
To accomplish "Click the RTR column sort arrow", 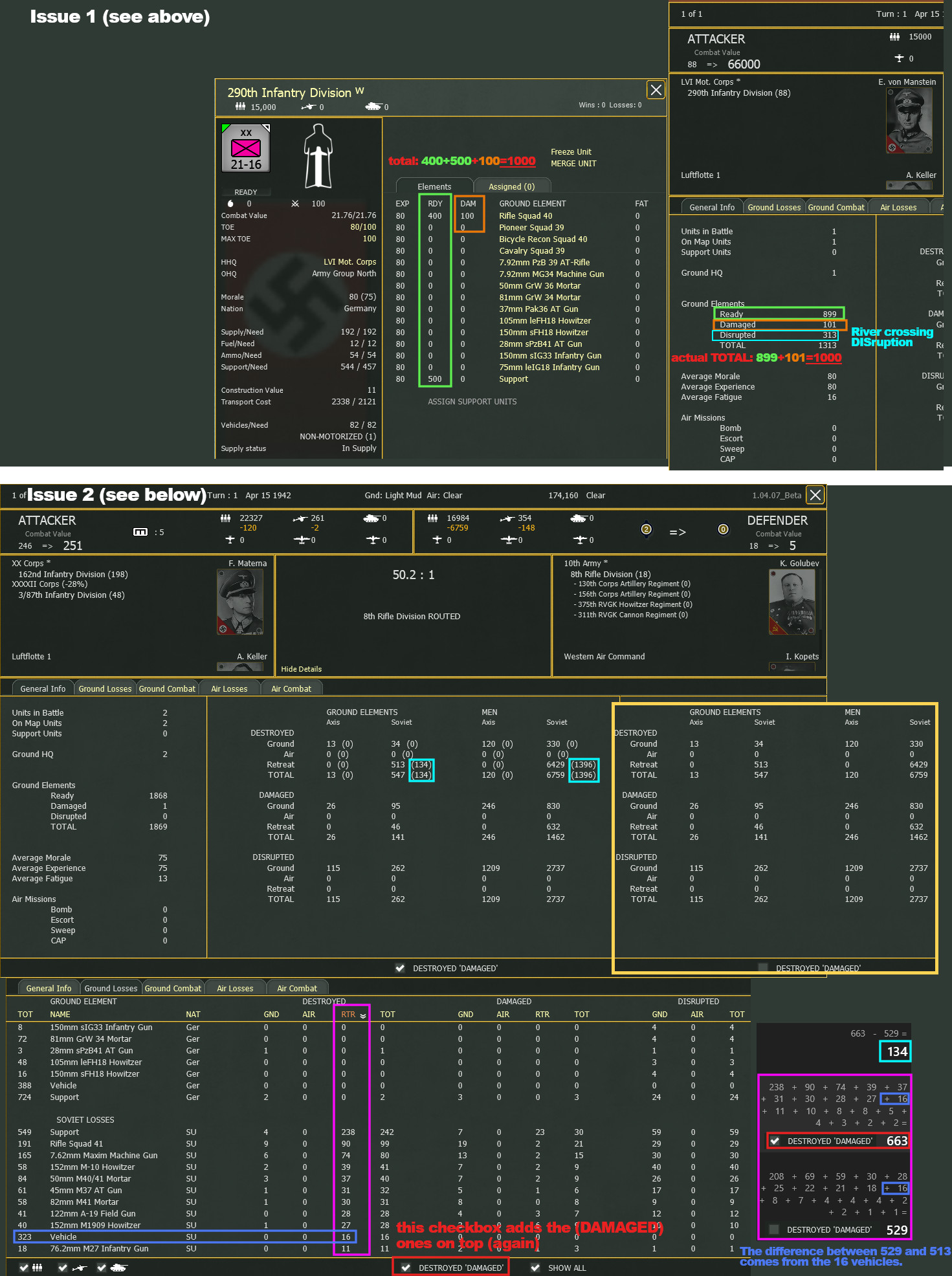I will [x=363, y=1016].
